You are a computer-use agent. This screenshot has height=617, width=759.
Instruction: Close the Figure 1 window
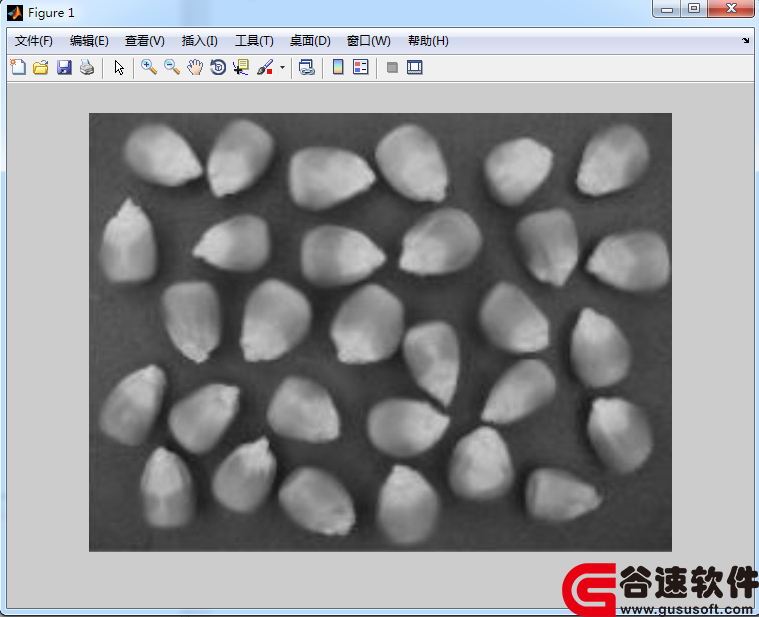tap(731, 9)
